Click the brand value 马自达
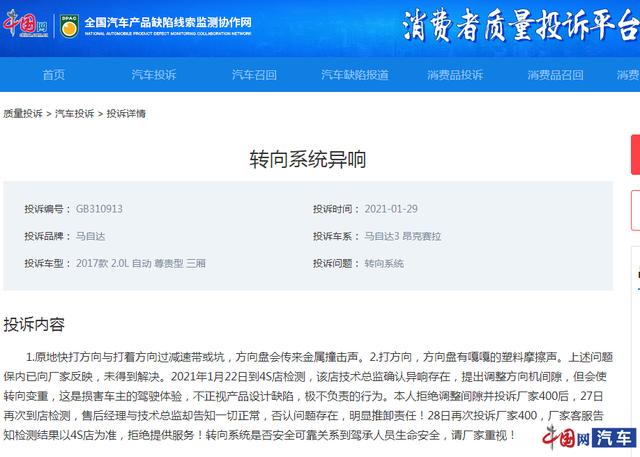The width and height of the screenshot is (640, 457). coord(91,236)
